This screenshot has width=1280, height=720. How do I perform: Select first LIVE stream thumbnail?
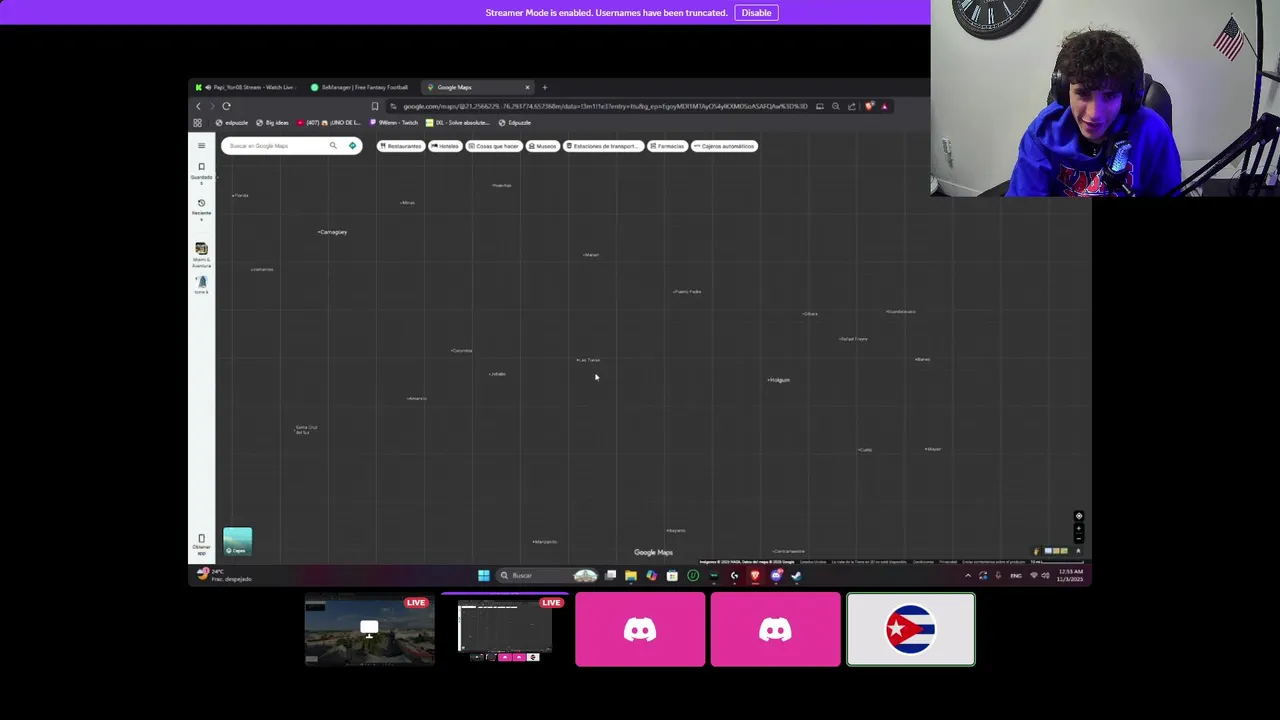tap(370, 630)
